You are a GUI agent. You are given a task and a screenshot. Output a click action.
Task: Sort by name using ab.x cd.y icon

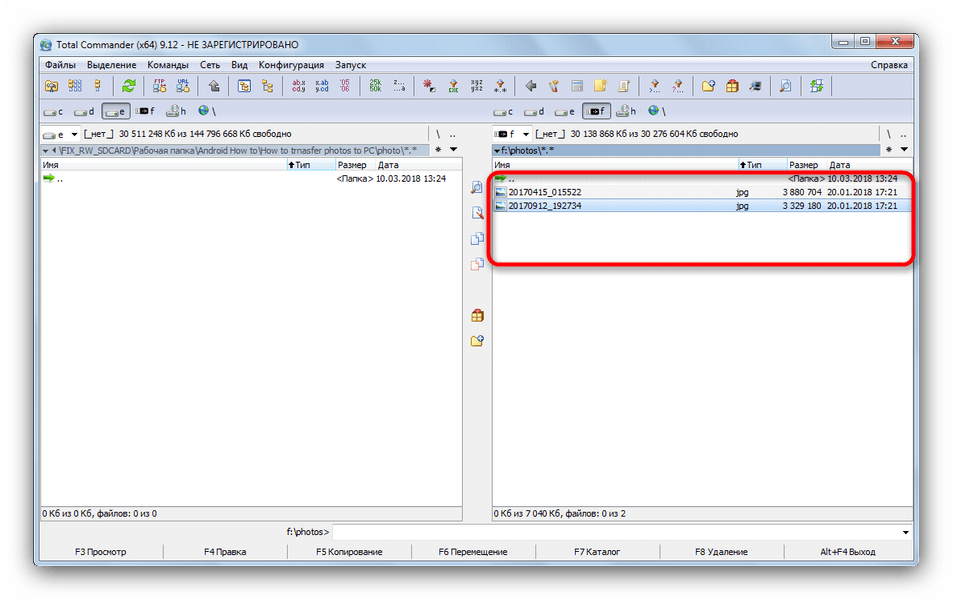coord(298,86)
